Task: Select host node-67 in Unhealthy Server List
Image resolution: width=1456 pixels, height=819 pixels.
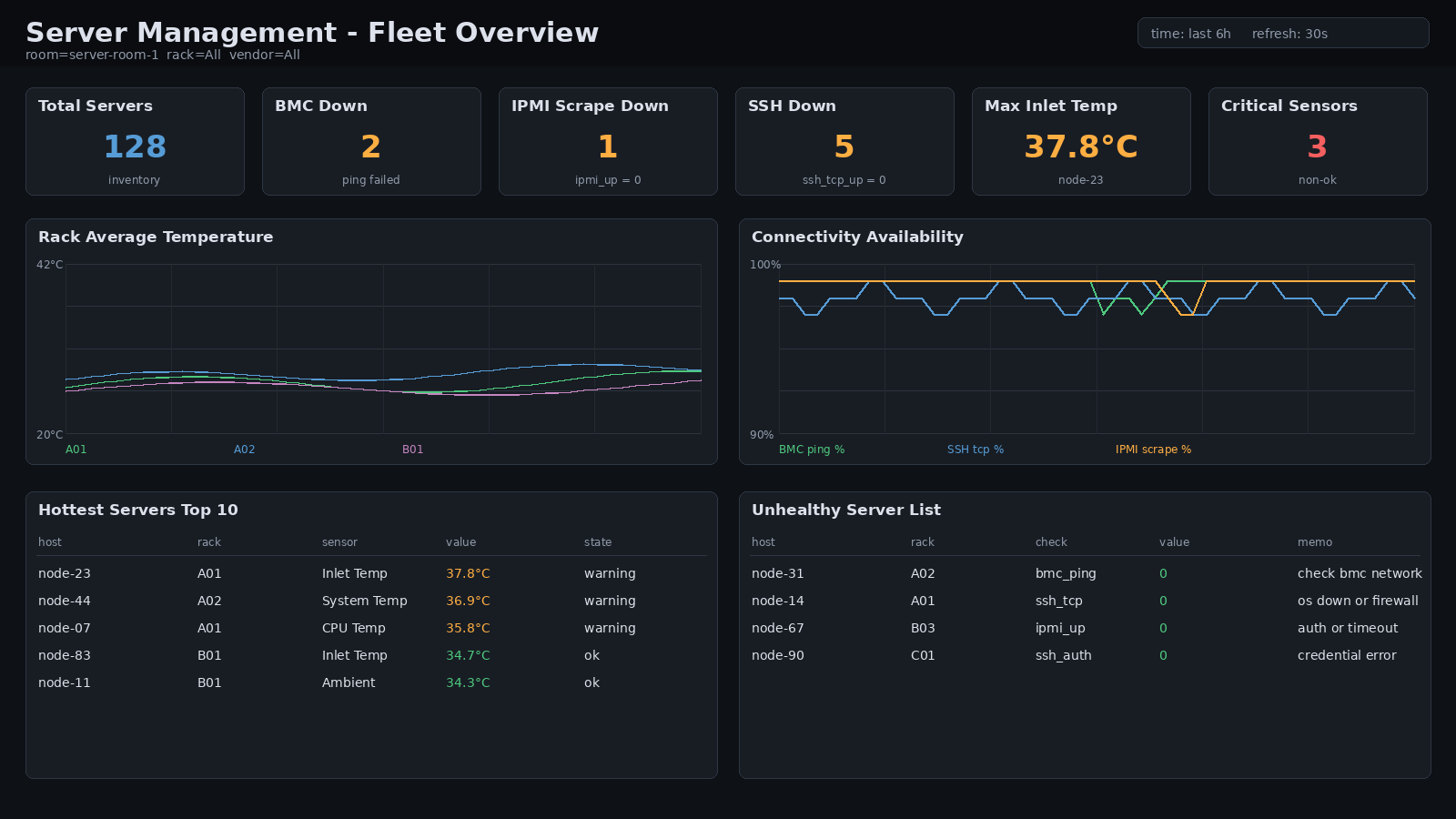Action: (778, 628)
